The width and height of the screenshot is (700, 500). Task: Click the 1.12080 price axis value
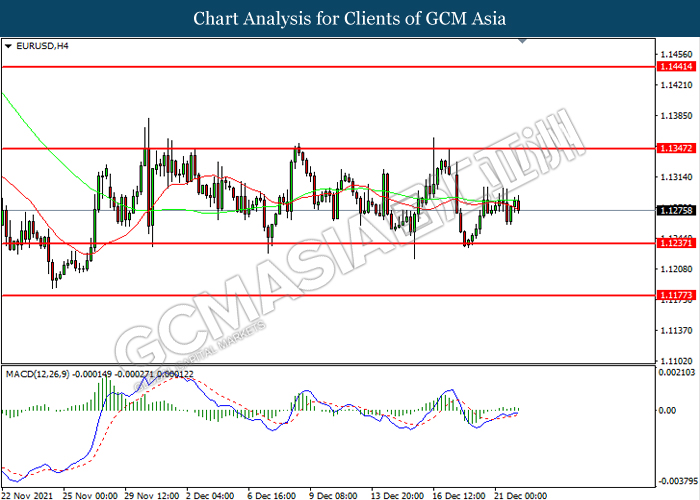pyautogui.click(x=676, y=269)
